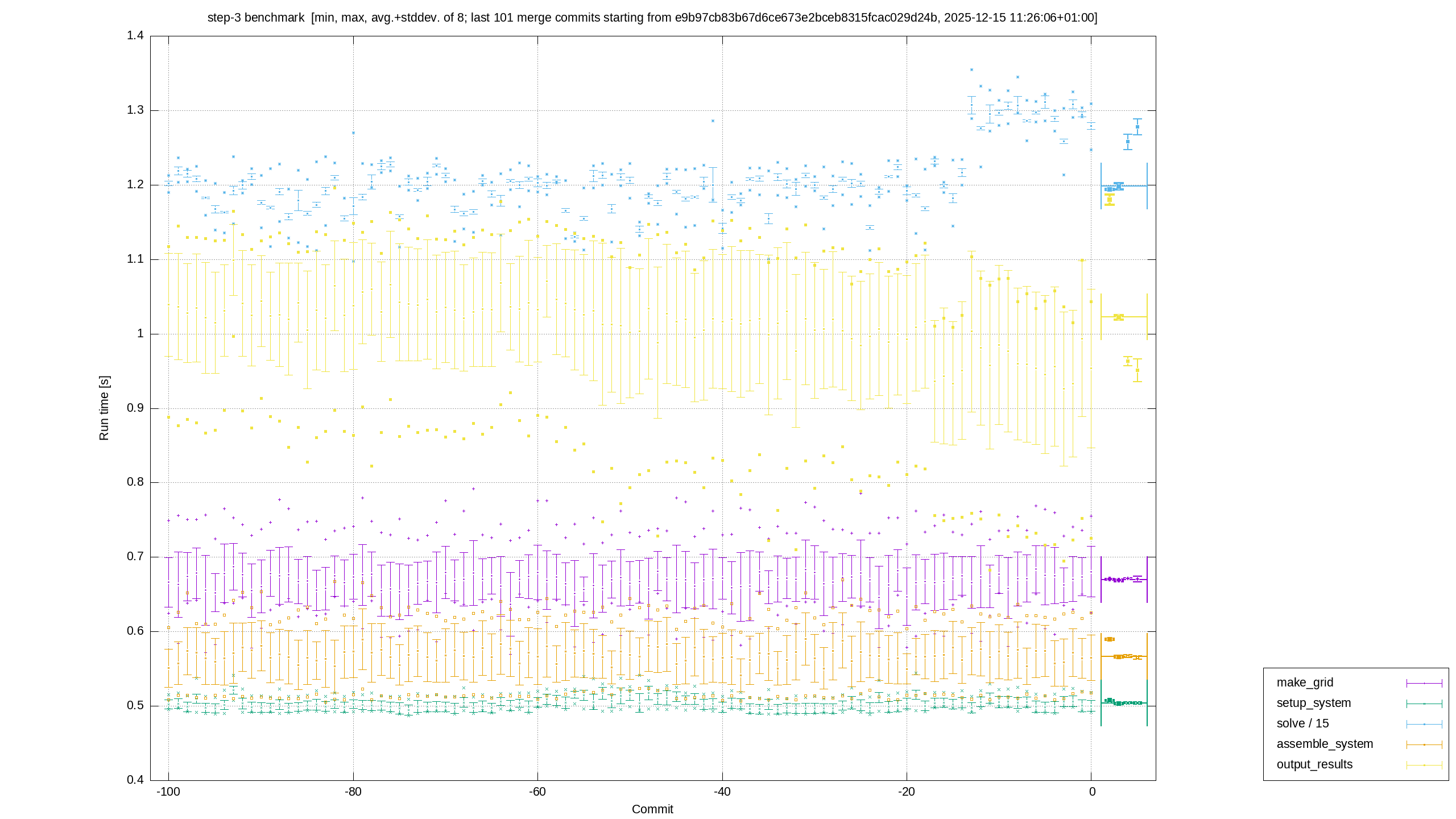Click the 1.4 y-axis tick label
This screenshot has width=1456, height=819.
(135, 36)
